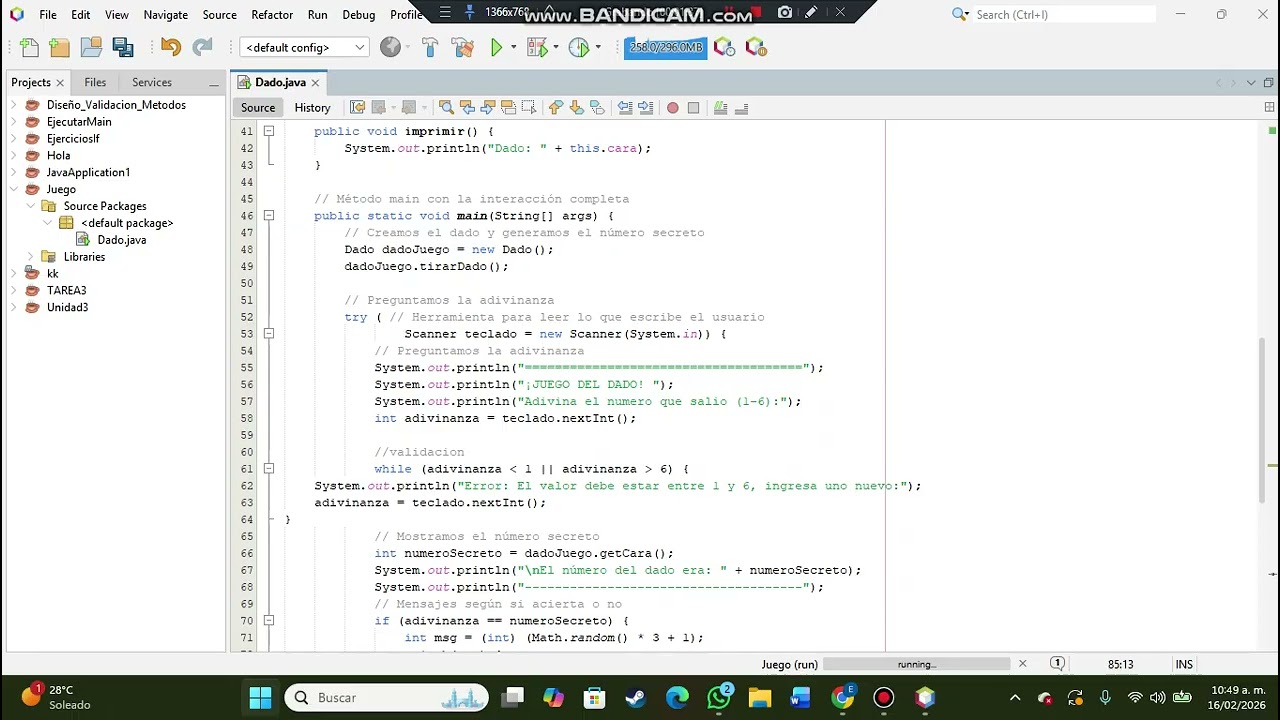
Task: Click the New Project toolbar icon
Action: coord(59,47)
